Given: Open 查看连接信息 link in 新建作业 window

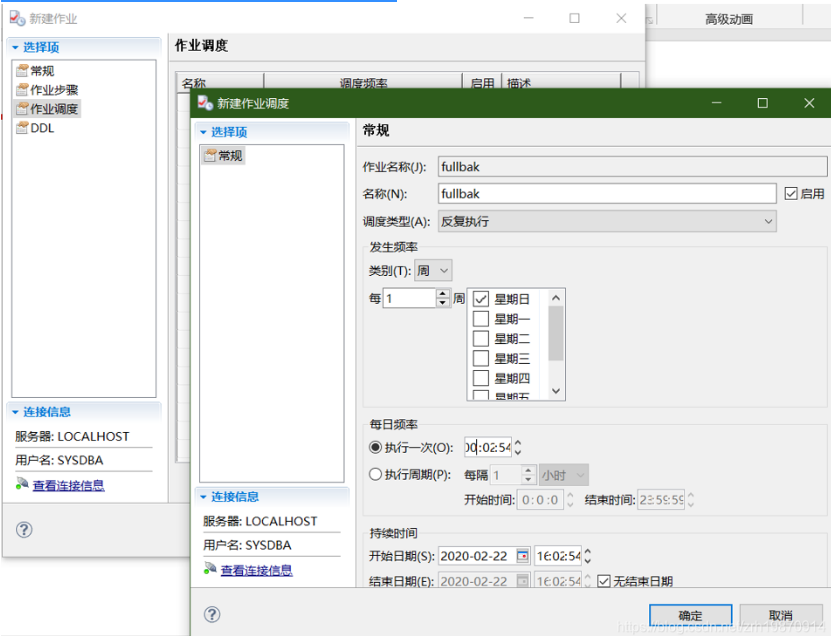Looking at the screenshot, I should click(68, 485).
